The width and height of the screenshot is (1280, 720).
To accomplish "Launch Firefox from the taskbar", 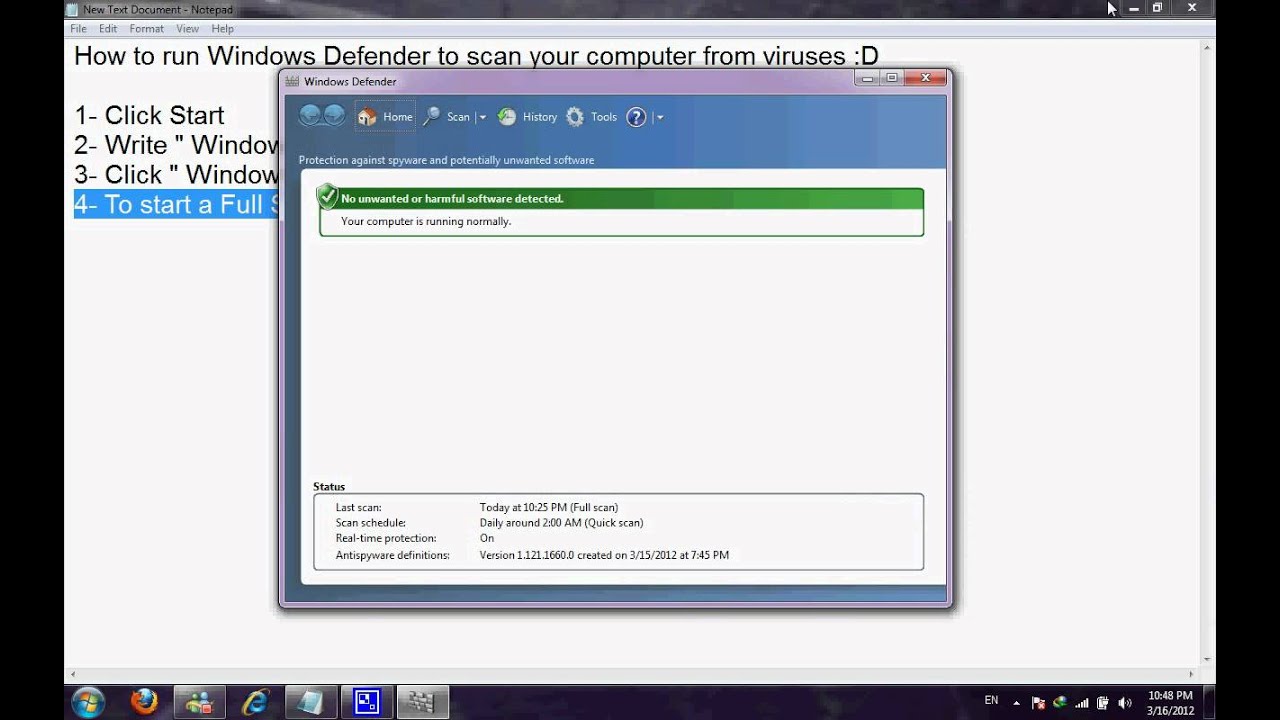I will point(144,702).
